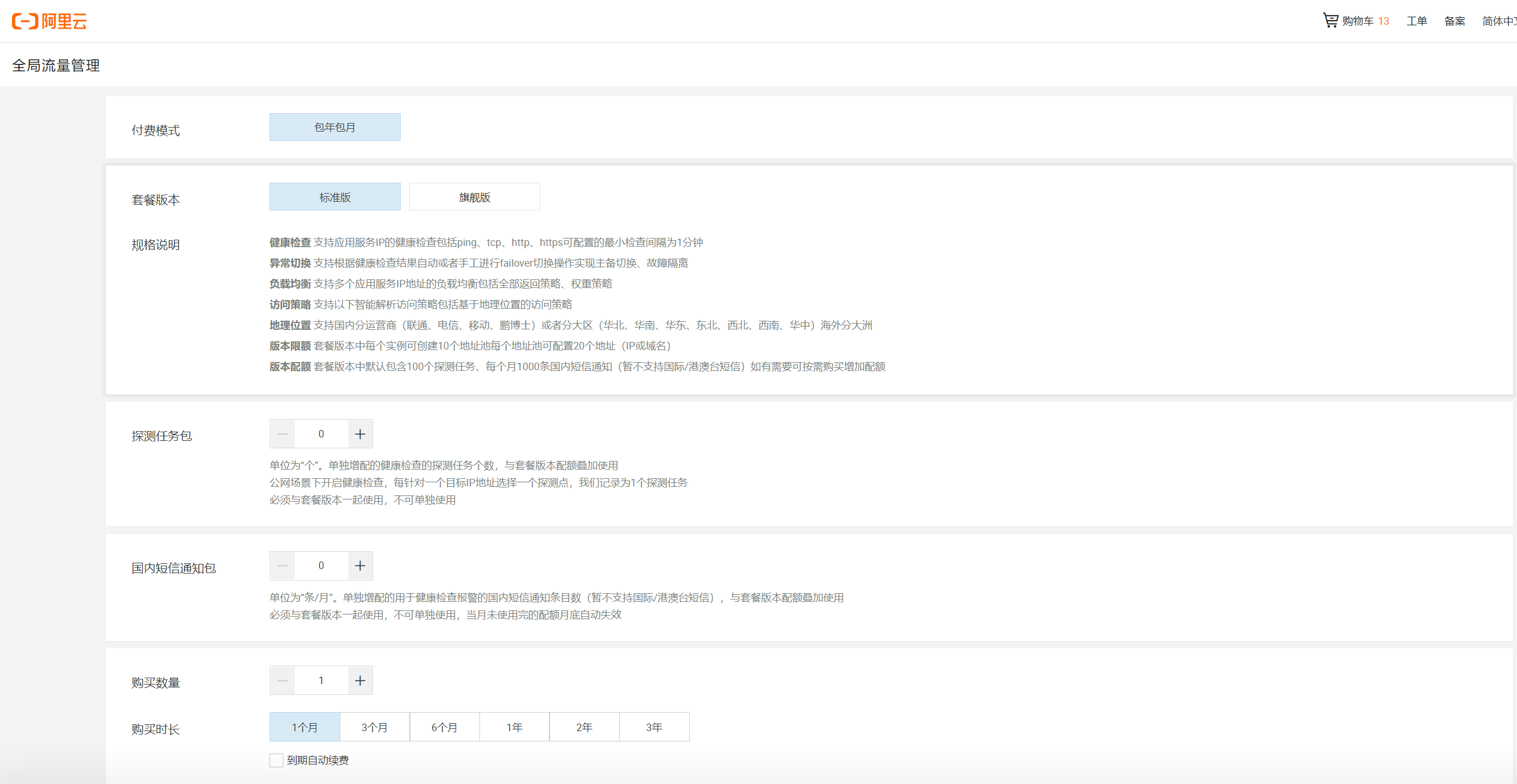Click the 探测任务包 quantity input field
1517x784 pixels.
(x=321, y=433)
